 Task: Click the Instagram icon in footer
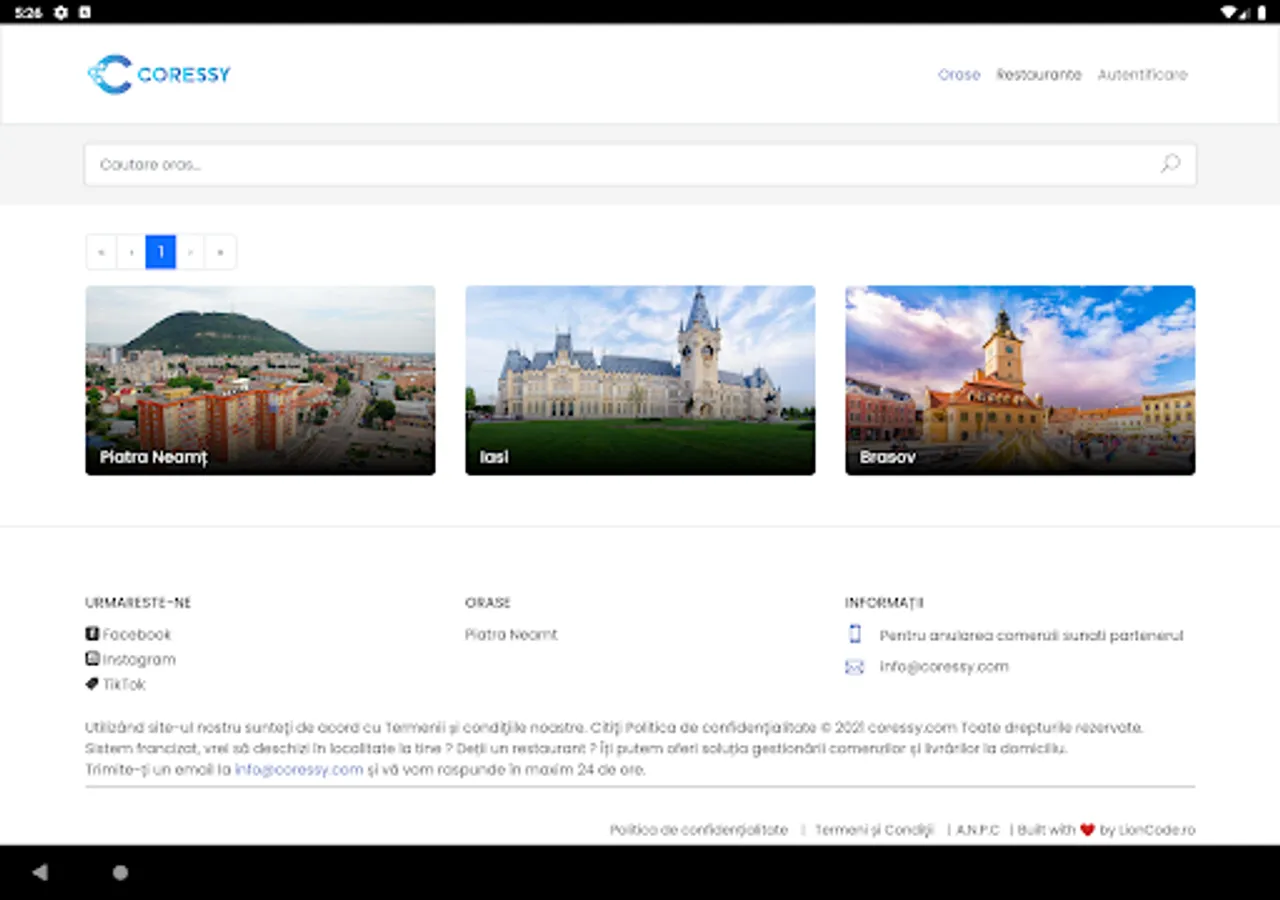point(92,659)
